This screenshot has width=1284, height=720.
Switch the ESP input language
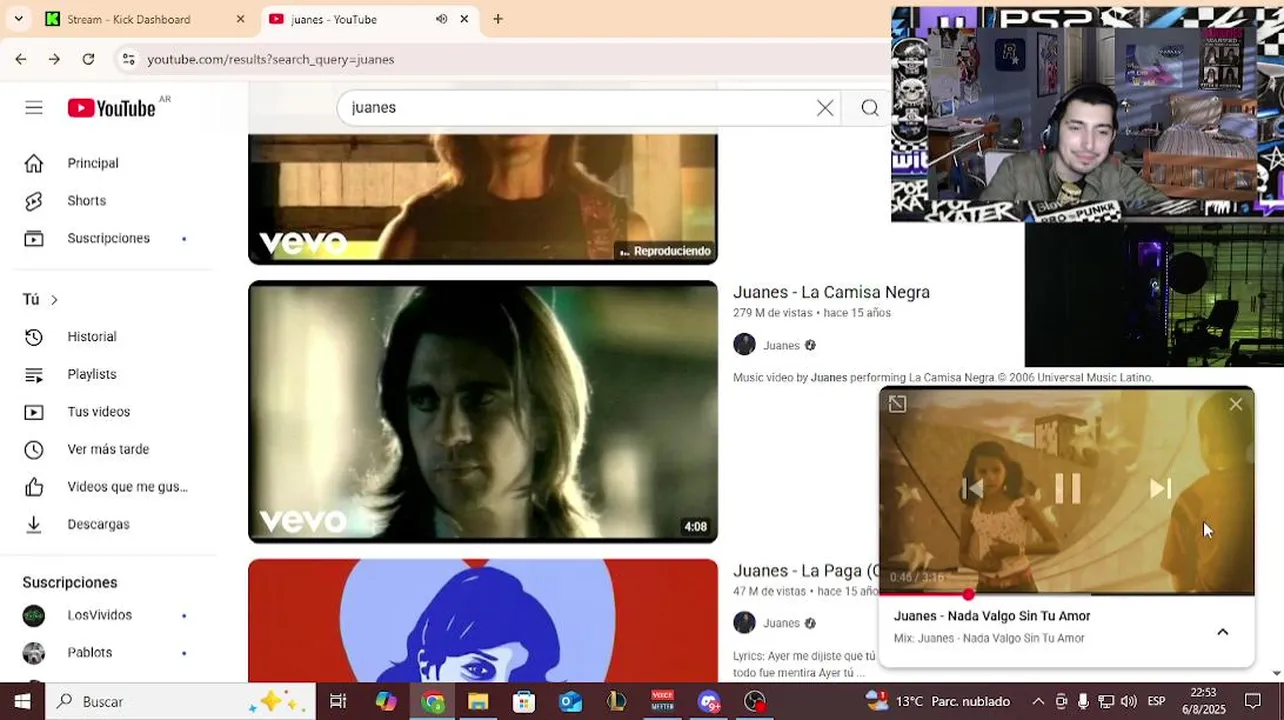pos(1156,701)
